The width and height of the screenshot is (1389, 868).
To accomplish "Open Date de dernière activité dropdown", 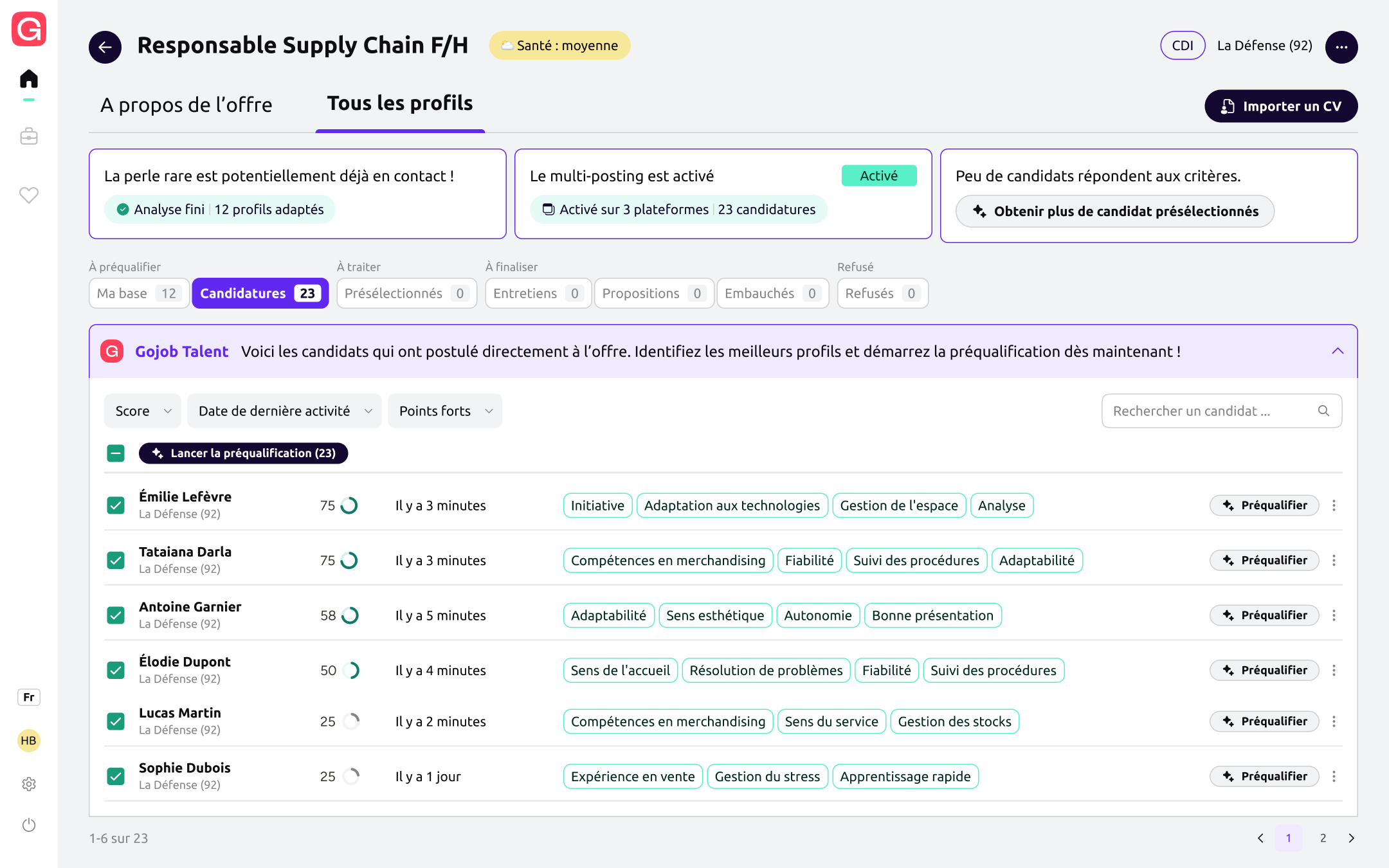I will click(x=284, y=411).
